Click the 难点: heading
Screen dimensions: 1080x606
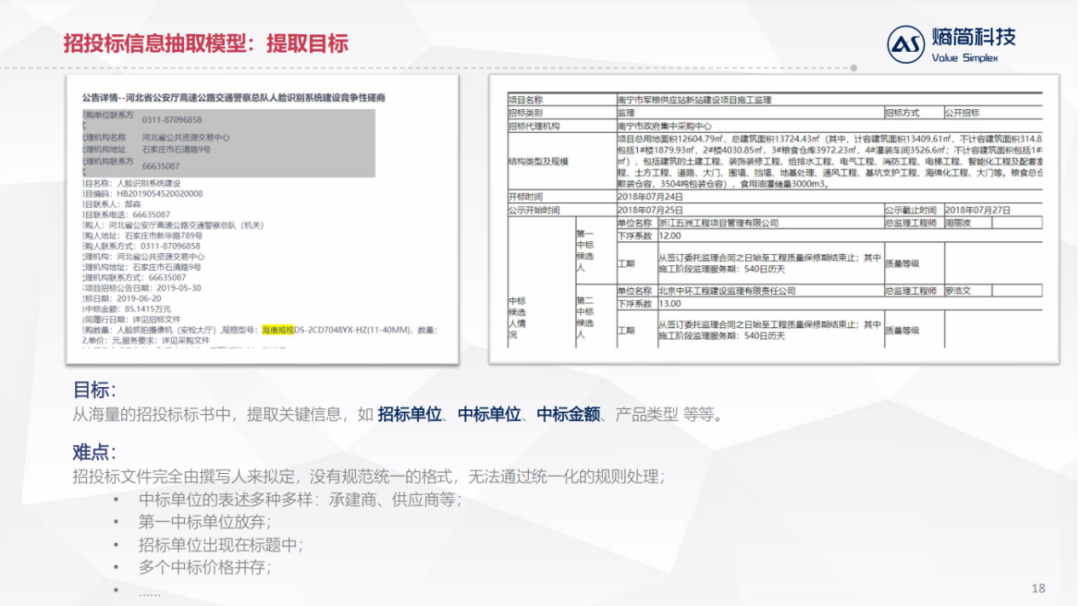point(94,452)
